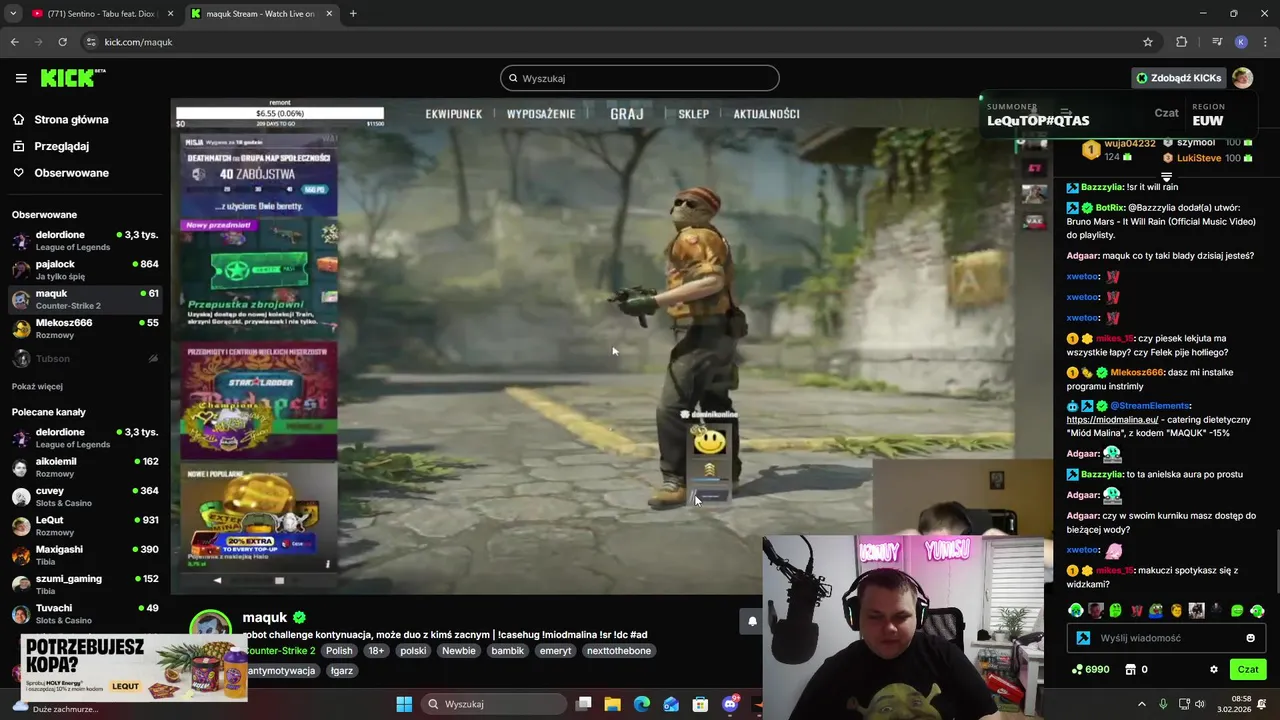Open the chat shop icon
The height and width of the screenshot is (720, 1280).
click(1131, 670)
